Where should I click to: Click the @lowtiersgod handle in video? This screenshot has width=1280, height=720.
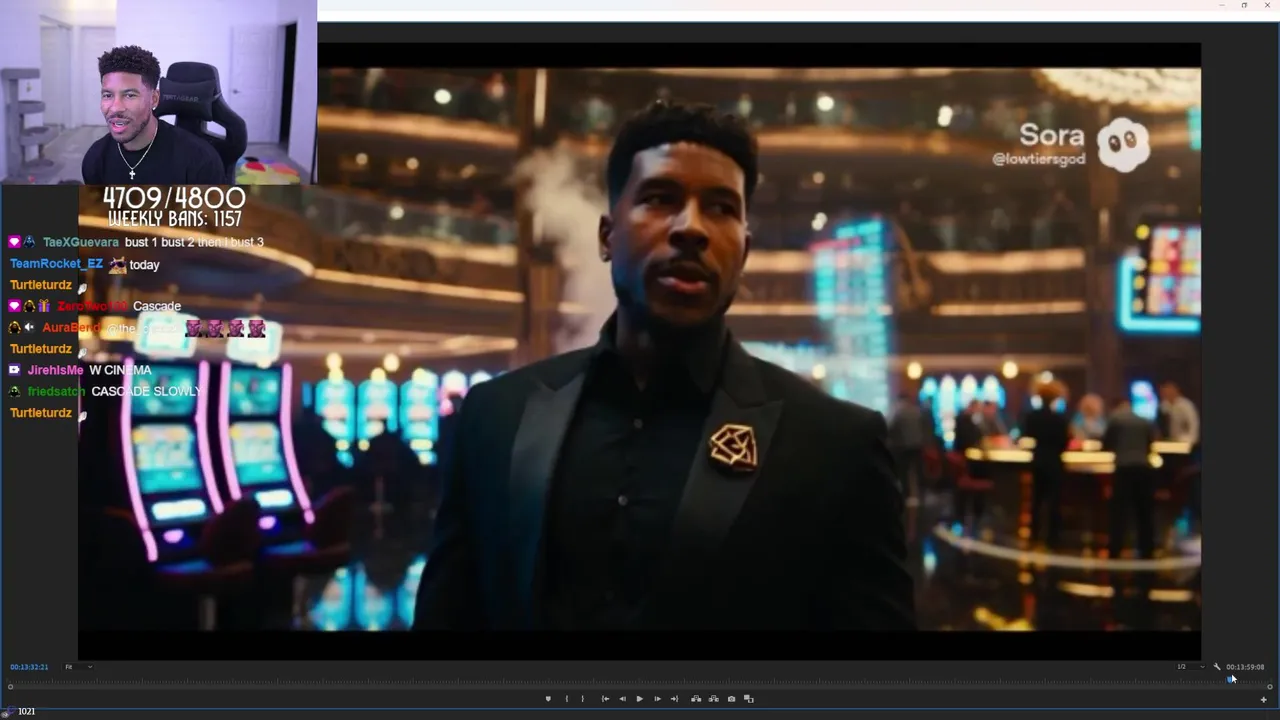pyautogui.click(x=1038, y=159)
